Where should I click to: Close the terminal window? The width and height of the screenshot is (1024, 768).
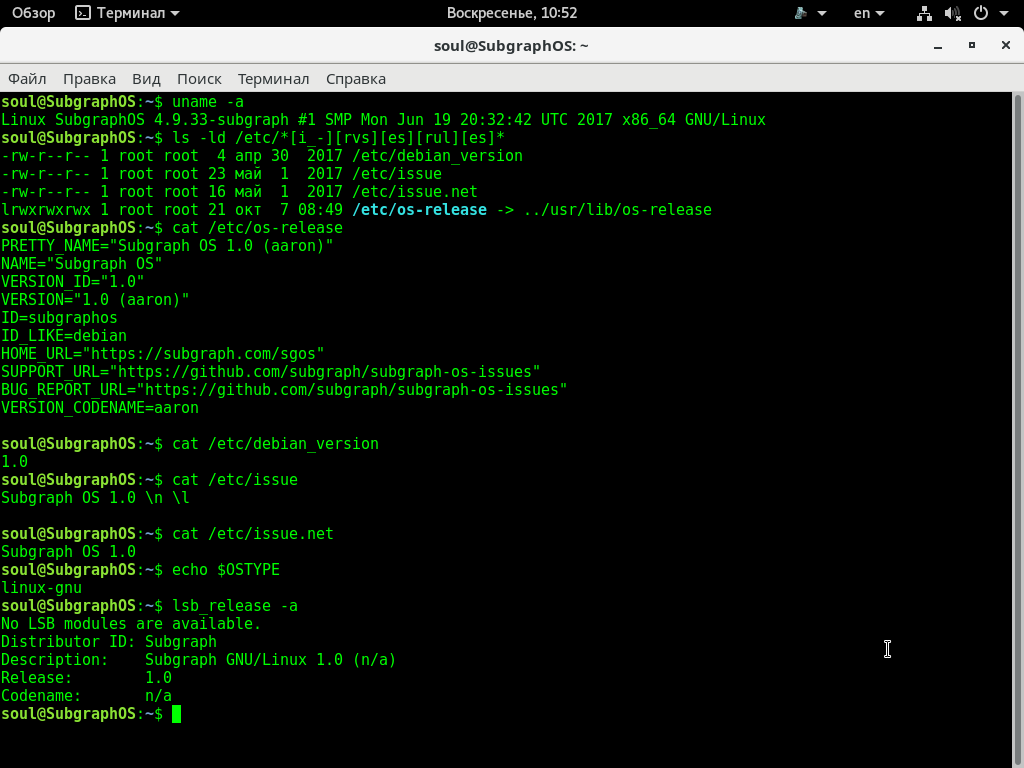1006,45
